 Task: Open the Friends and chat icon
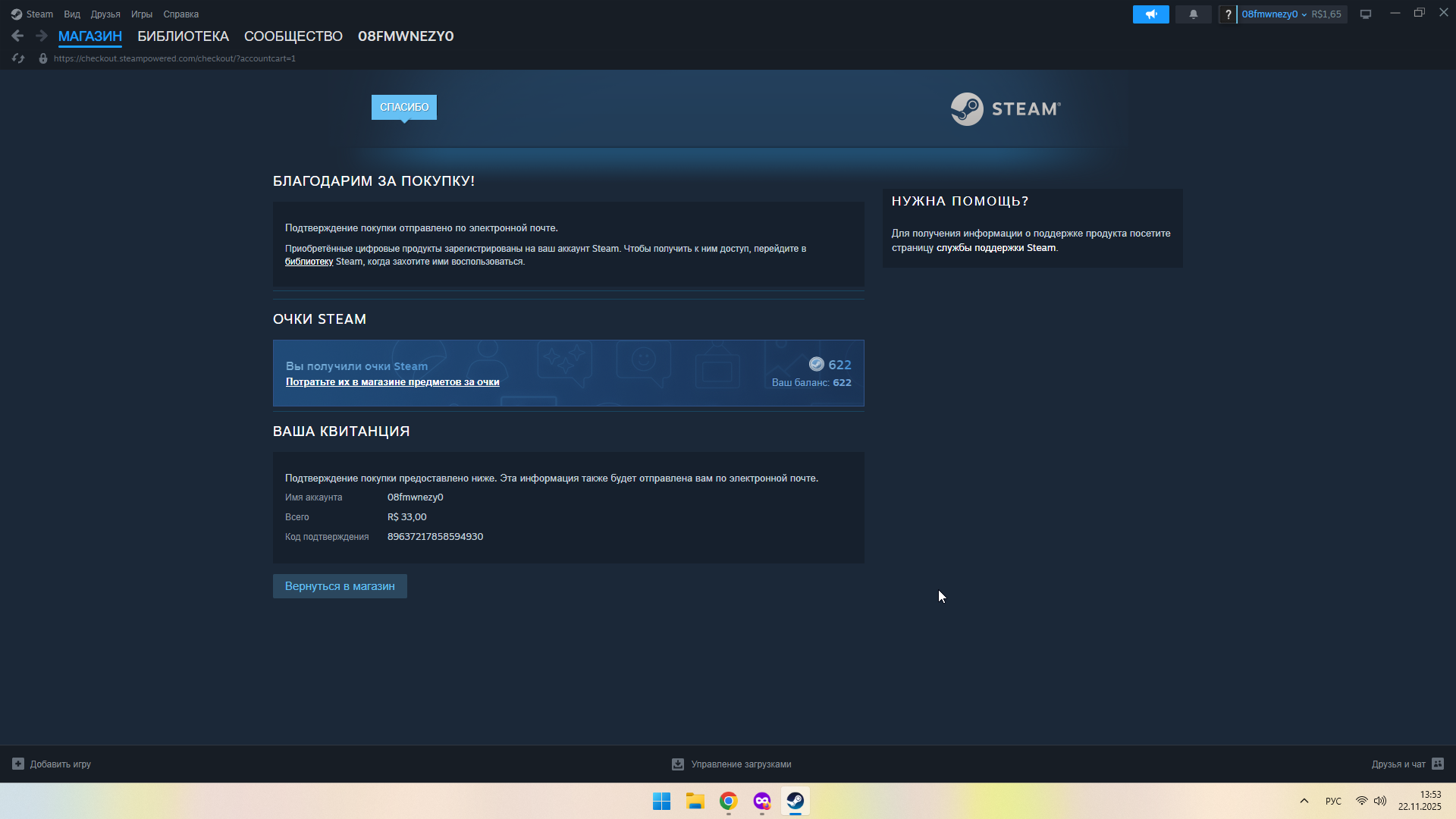pyautogui.click(x=1438, y=764)
